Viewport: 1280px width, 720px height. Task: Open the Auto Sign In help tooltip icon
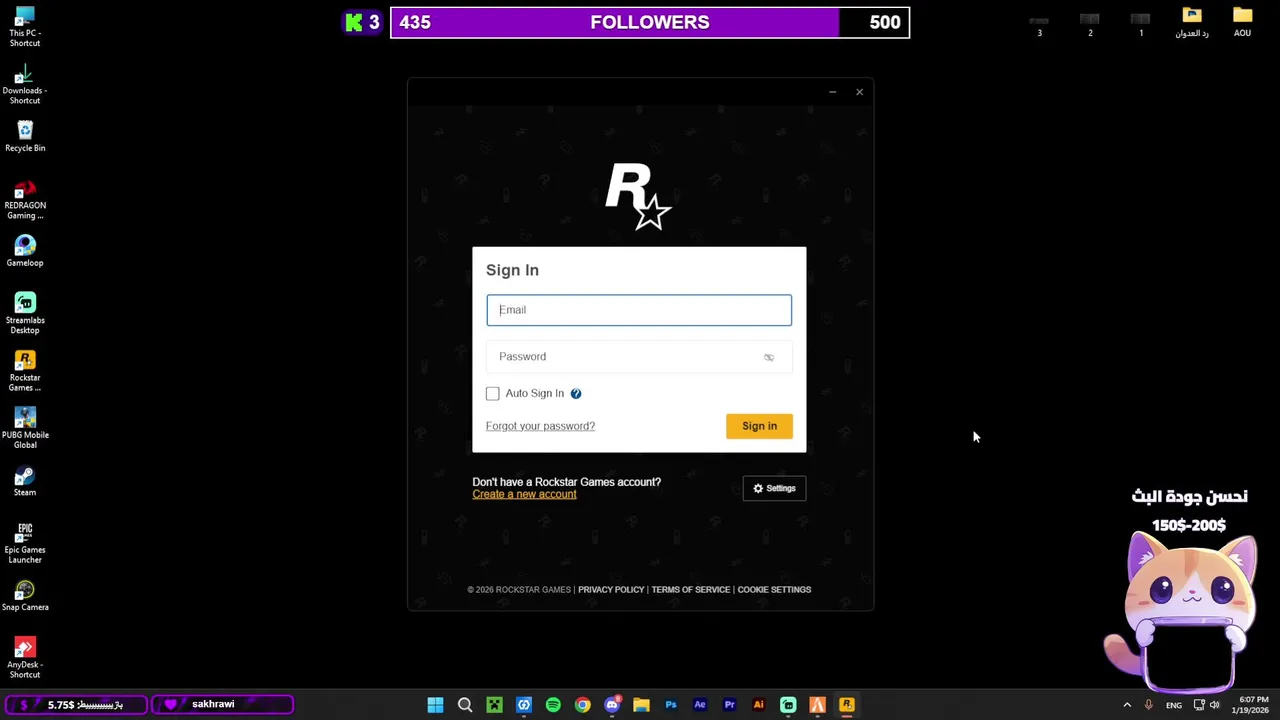click(576, 394)
